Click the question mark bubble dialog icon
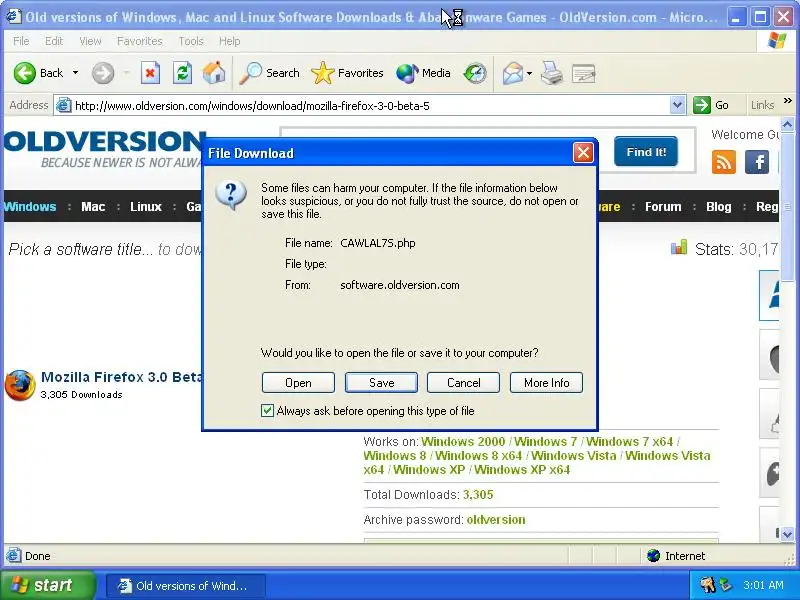Image resolution: width=800 pixels, height=600 pixels. point(231,195)
